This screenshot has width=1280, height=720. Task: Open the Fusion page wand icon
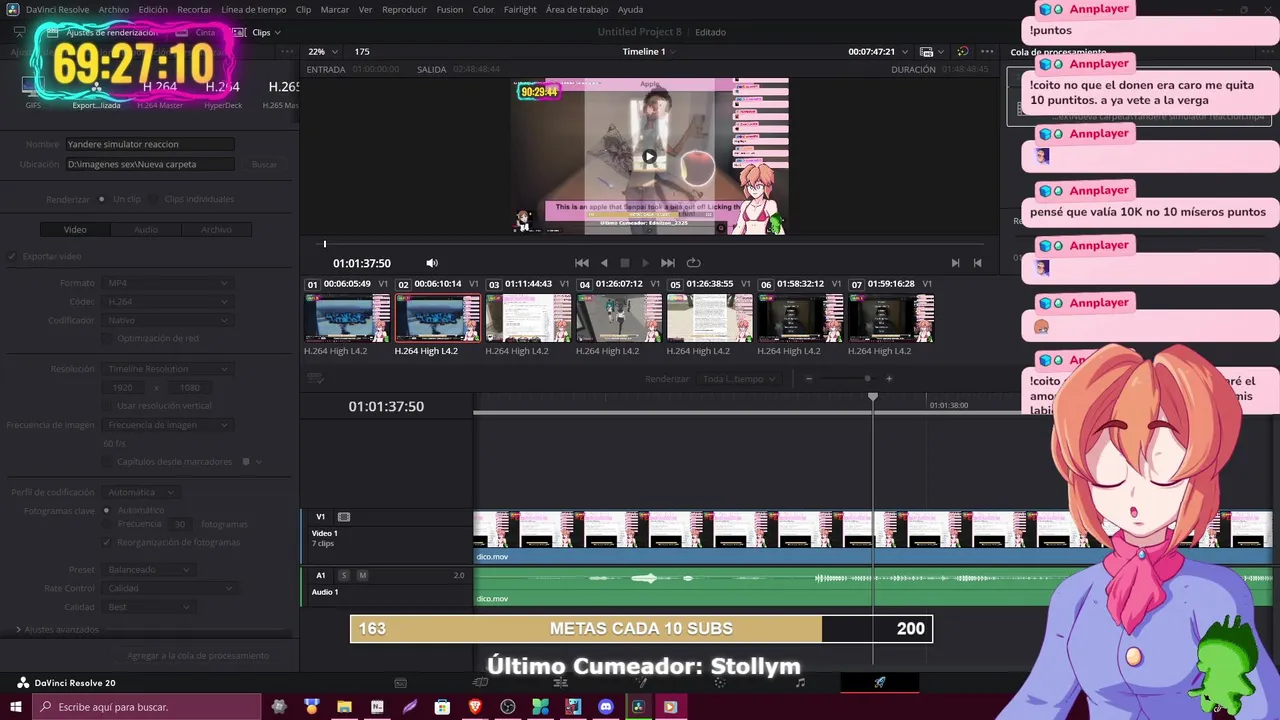(x=641, y=683)
